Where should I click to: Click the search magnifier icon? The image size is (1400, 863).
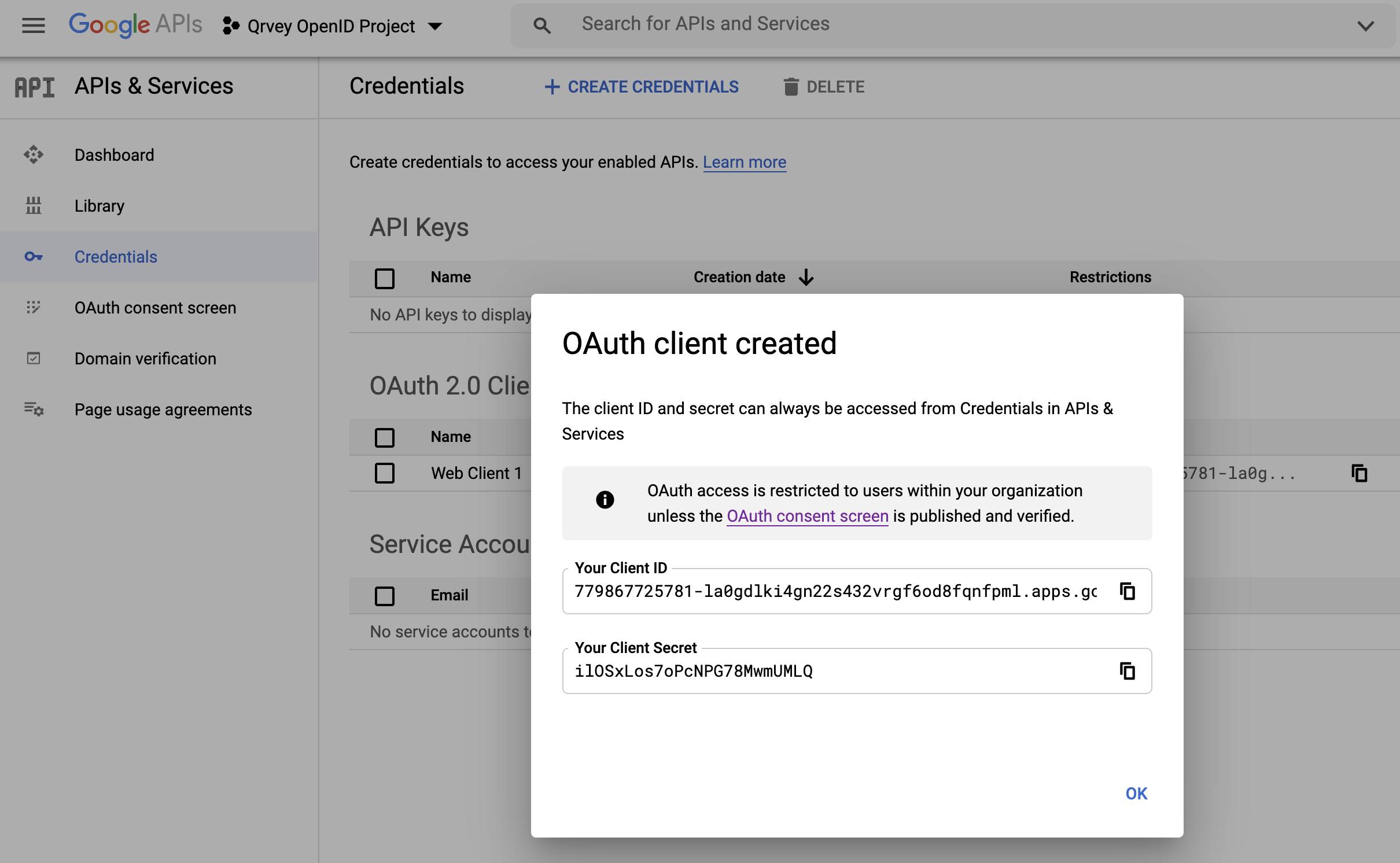pos(541,25)
